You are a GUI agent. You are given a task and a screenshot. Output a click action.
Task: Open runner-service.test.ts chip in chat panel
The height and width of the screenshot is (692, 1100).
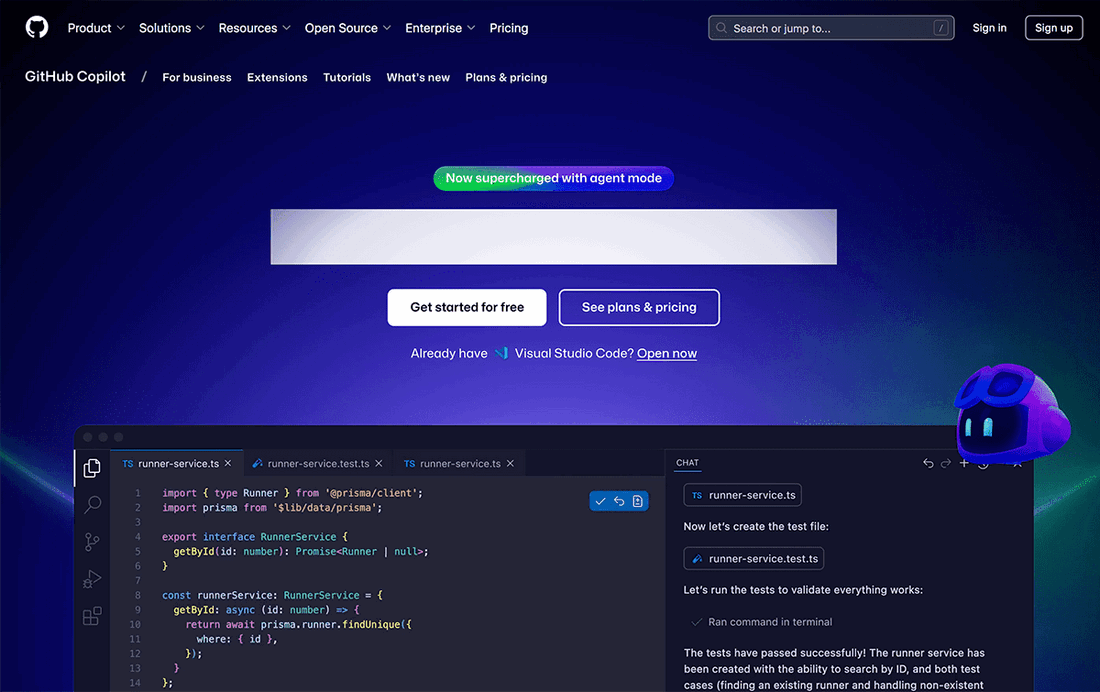(753, 559)
